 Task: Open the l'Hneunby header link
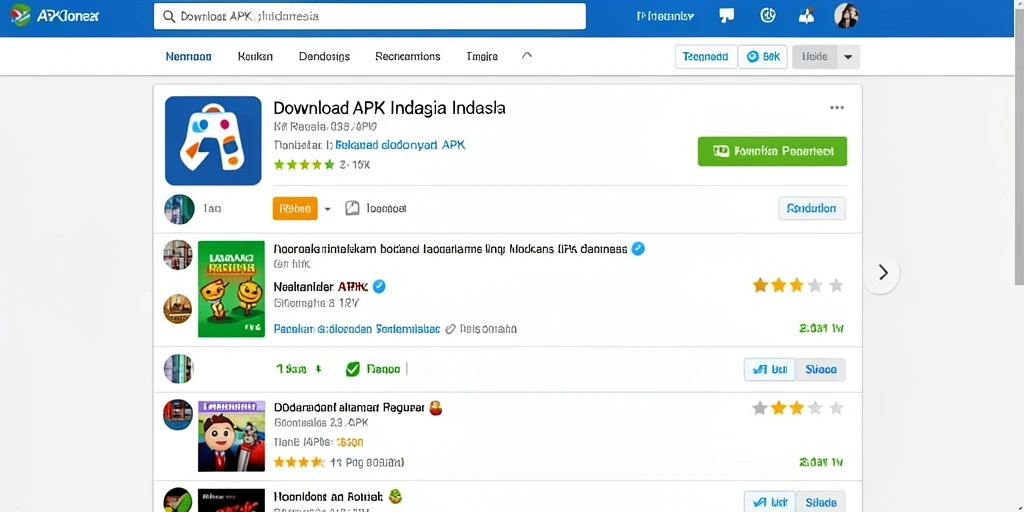click(x=665, y=16)
